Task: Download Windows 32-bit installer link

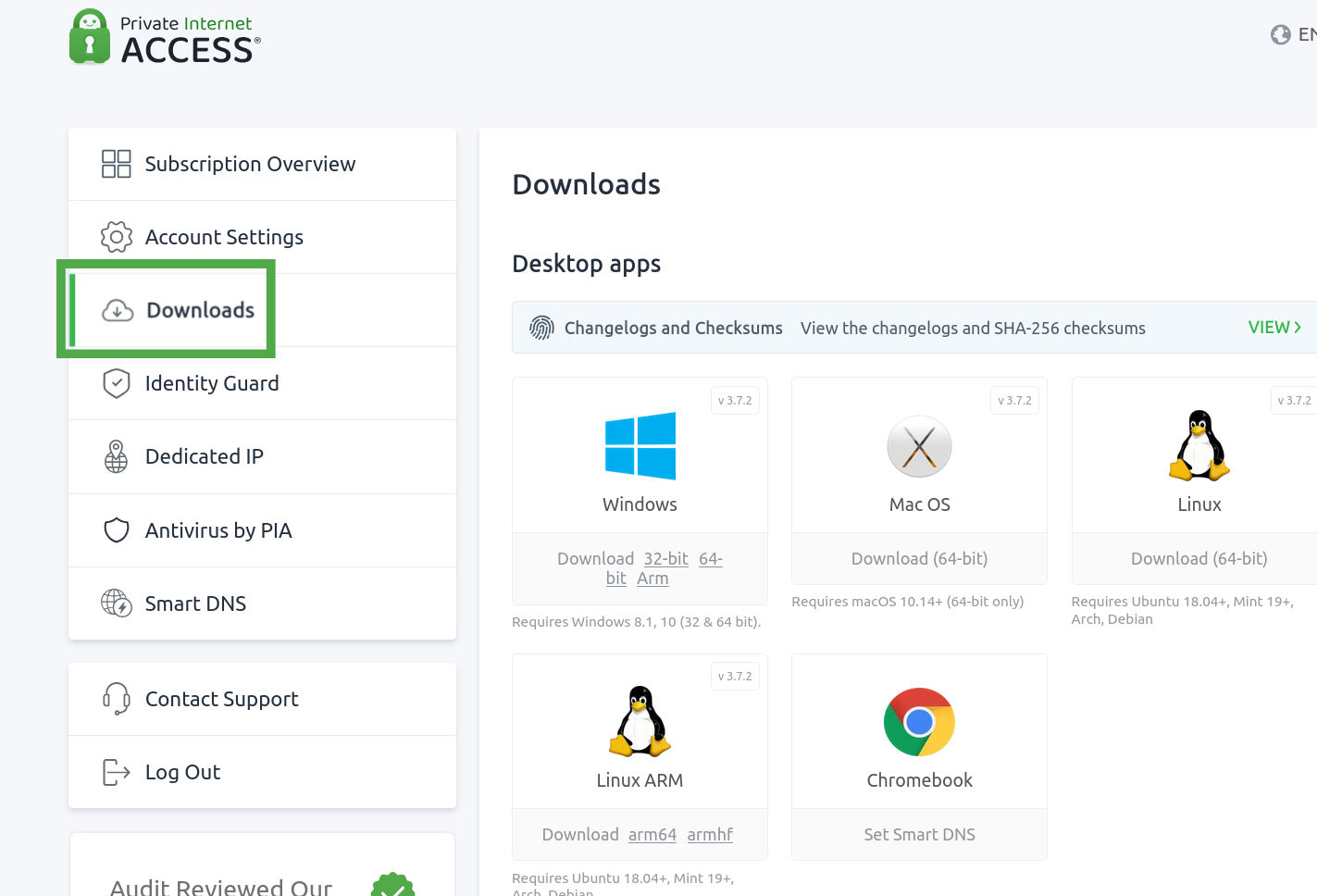Action: [x=666, y=559]
